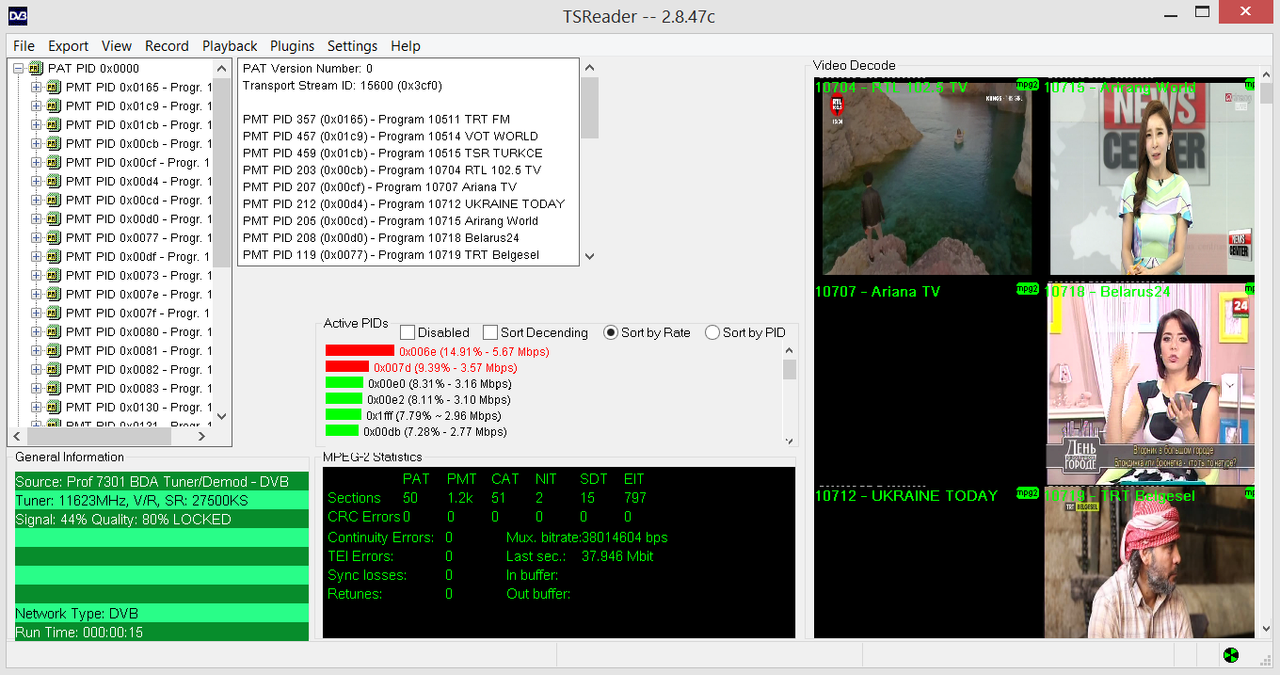Click the PMT PID 0x0073 table icon
Viewport: 1280px width, 675px height.
[54, 276]
